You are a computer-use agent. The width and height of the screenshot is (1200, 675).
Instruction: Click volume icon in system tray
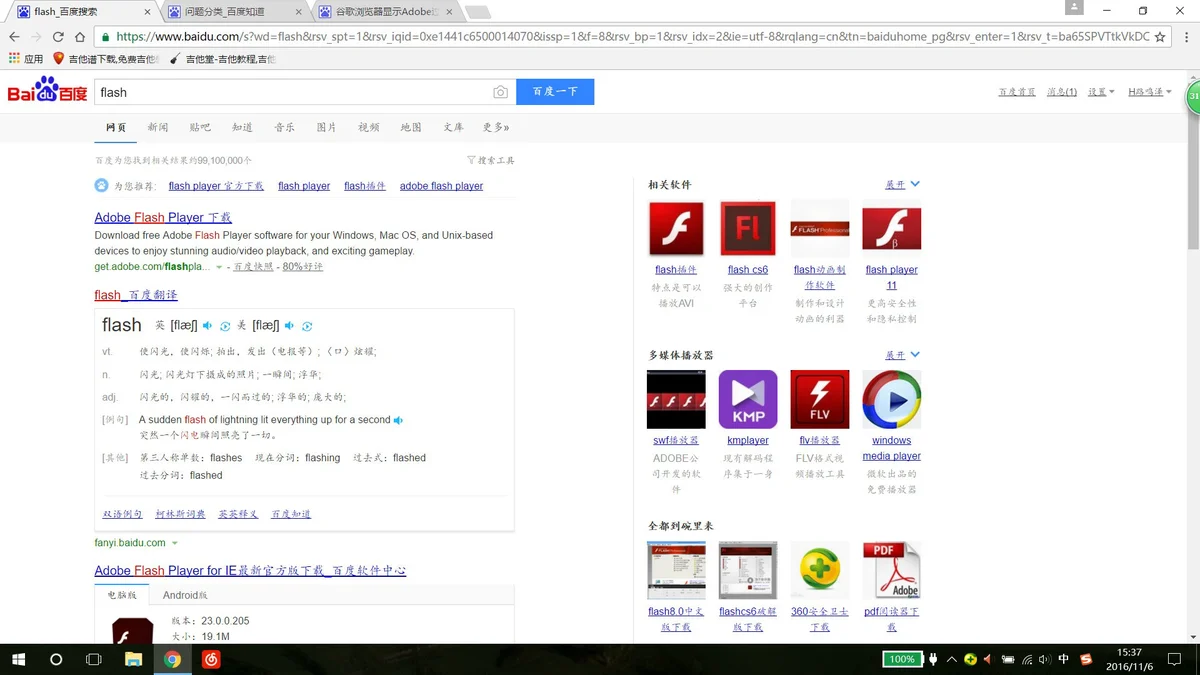[1045, 659]
